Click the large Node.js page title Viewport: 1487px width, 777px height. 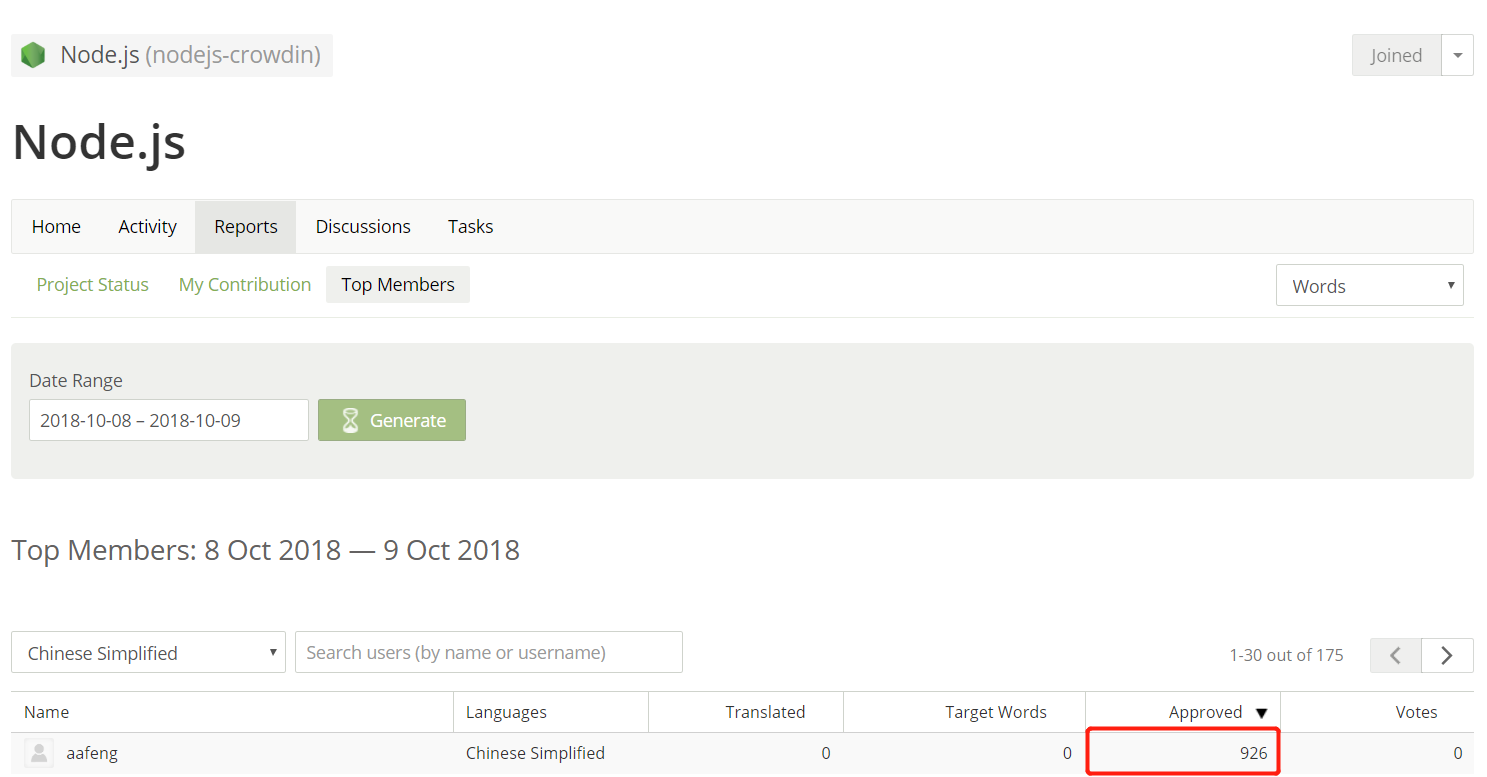99,141
